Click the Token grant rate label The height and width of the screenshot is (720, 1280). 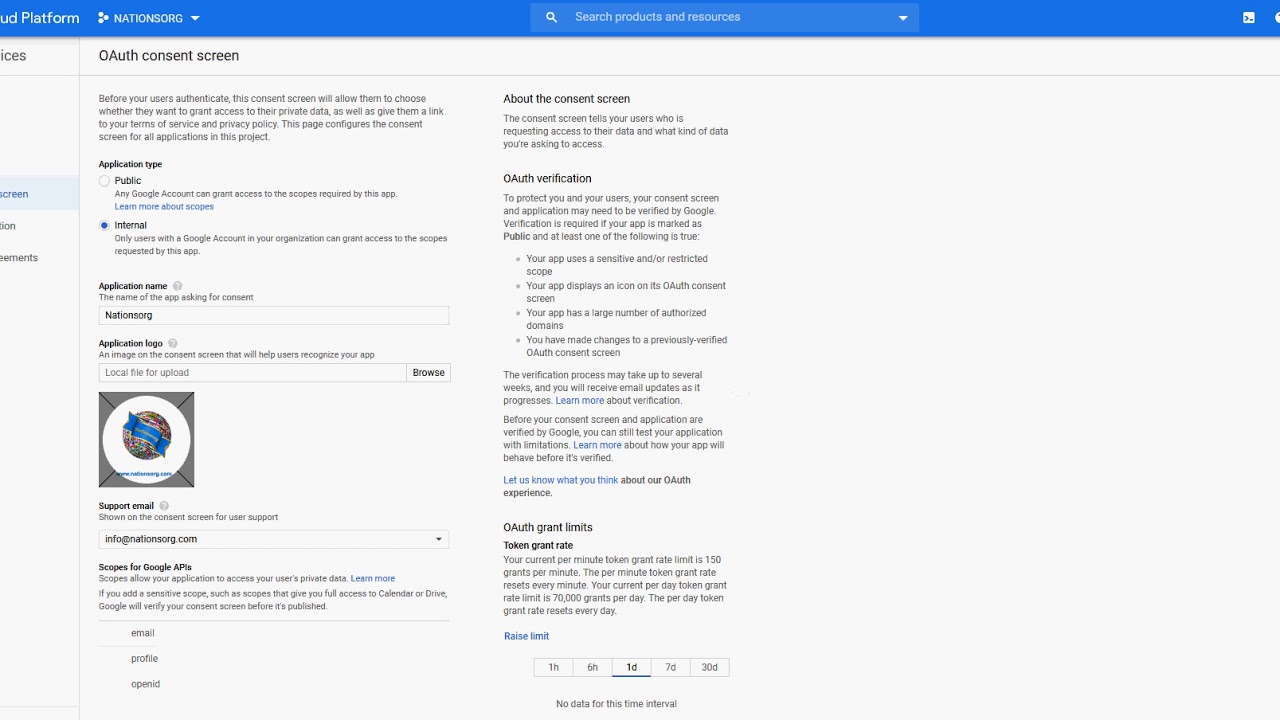538,546
